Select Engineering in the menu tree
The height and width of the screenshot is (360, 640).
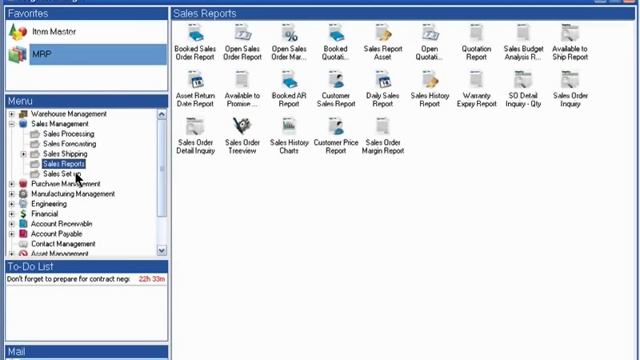pyautogui.click(x=49, y=204)
